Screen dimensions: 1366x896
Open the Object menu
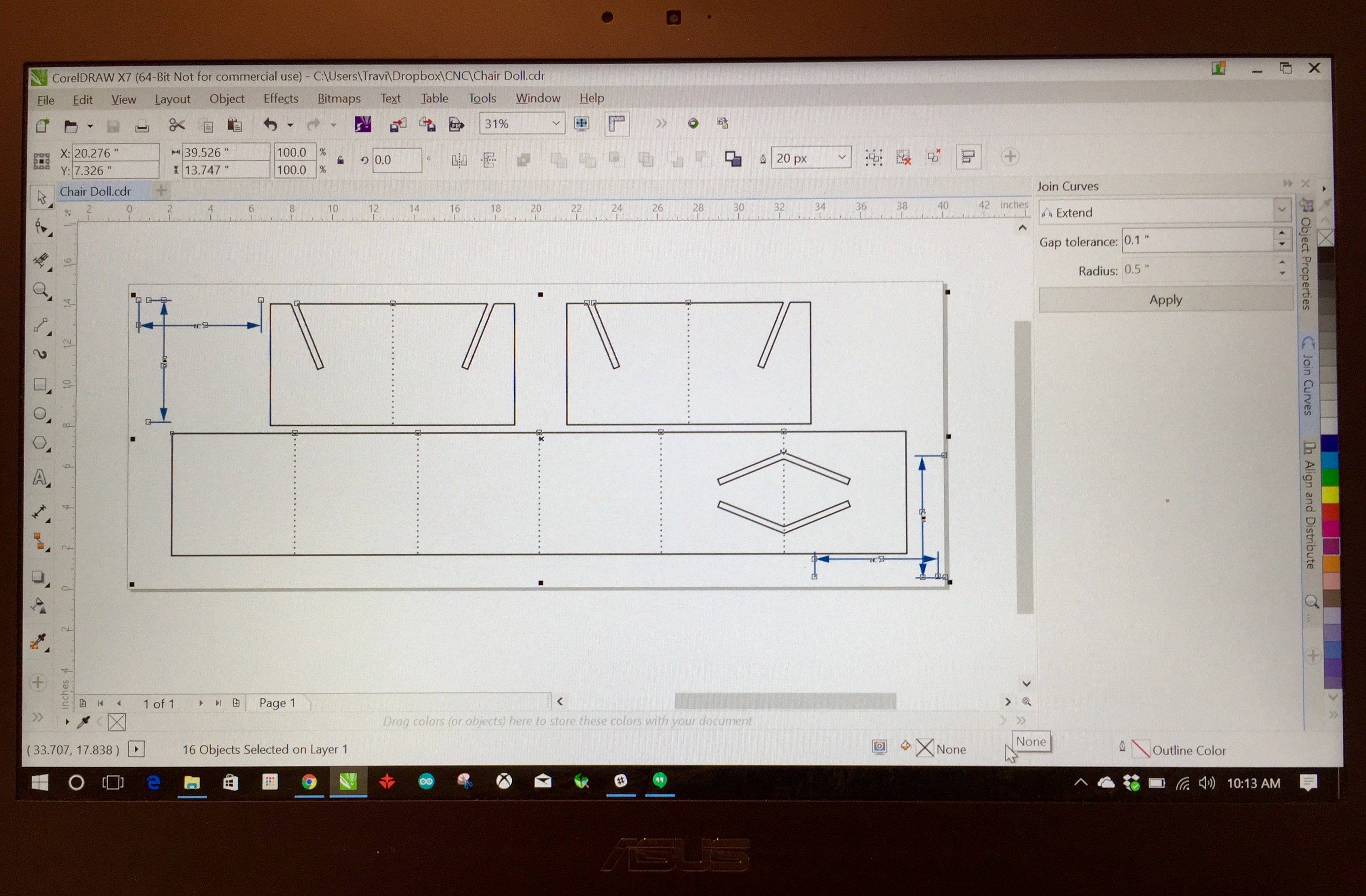(227, 99)
